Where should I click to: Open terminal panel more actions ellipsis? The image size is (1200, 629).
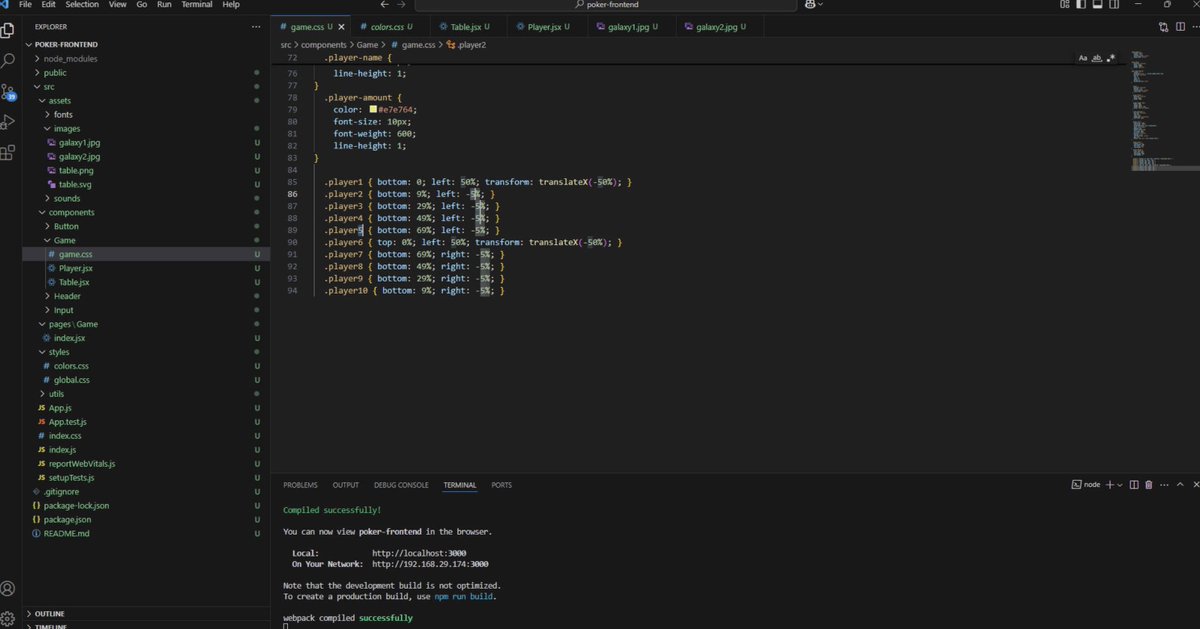click(1163, 484)
